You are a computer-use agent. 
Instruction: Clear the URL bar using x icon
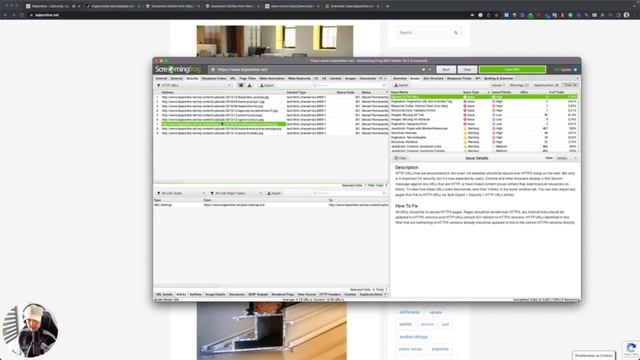coord(423,70)
